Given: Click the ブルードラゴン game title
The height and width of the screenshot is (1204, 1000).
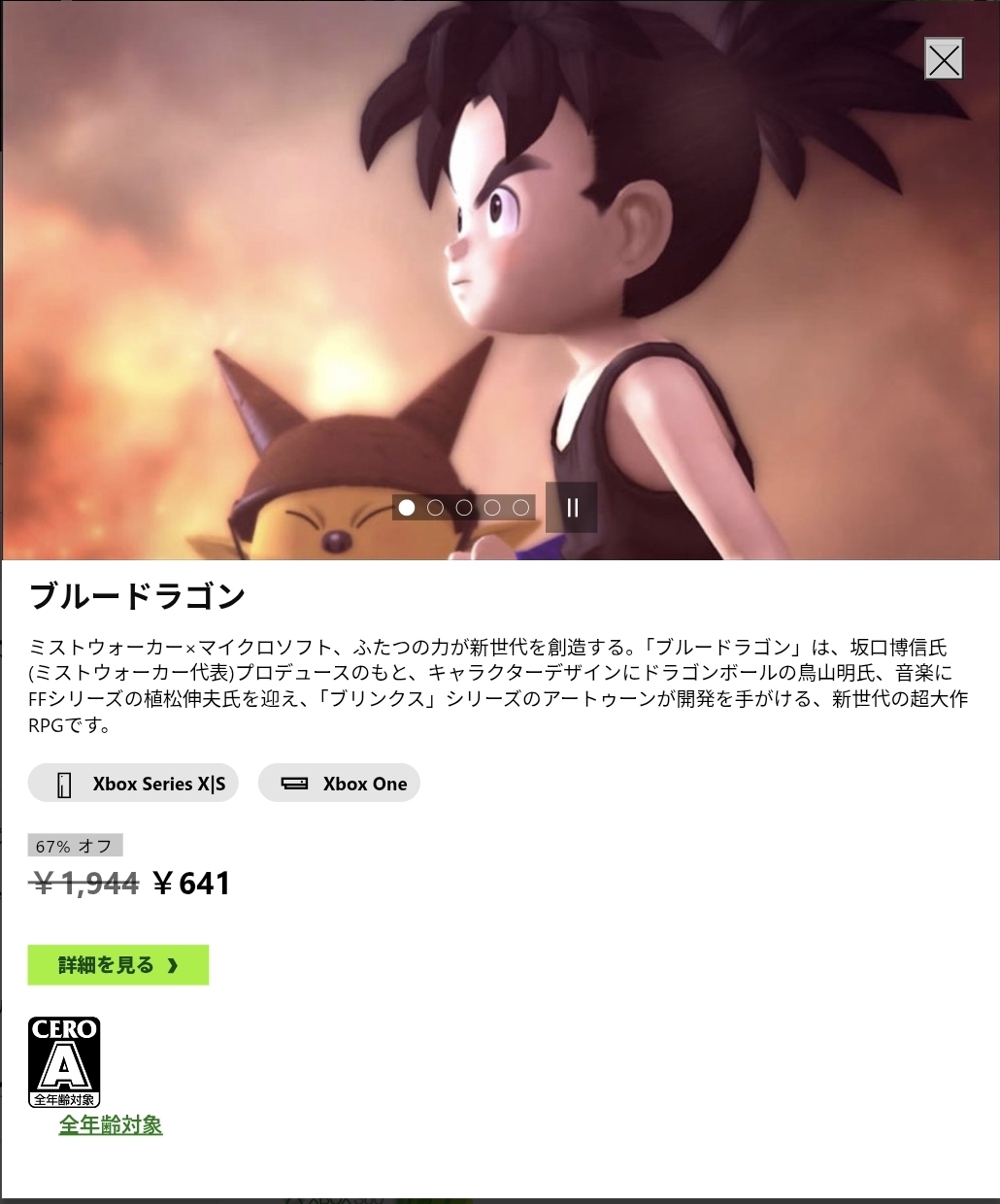Looking at the screenshot, I should tap(137, 595).
